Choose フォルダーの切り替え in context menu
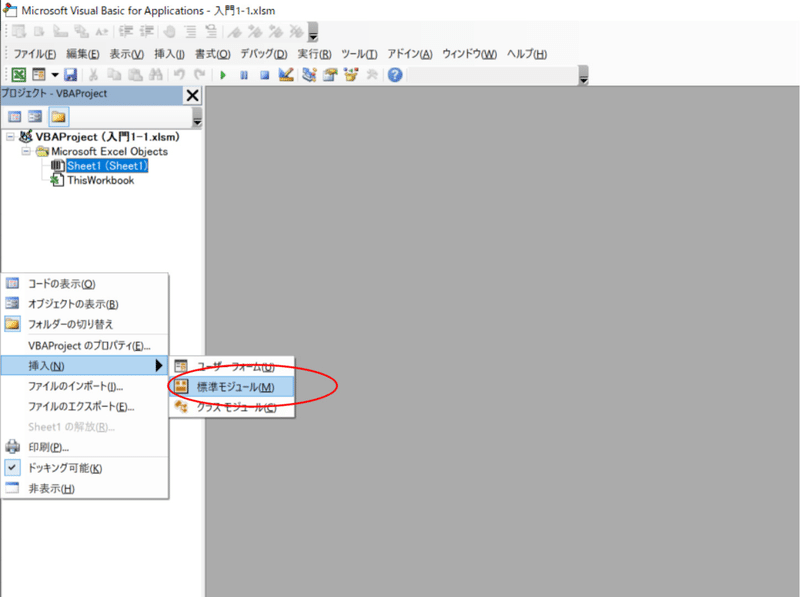 [x=85, y=324]
